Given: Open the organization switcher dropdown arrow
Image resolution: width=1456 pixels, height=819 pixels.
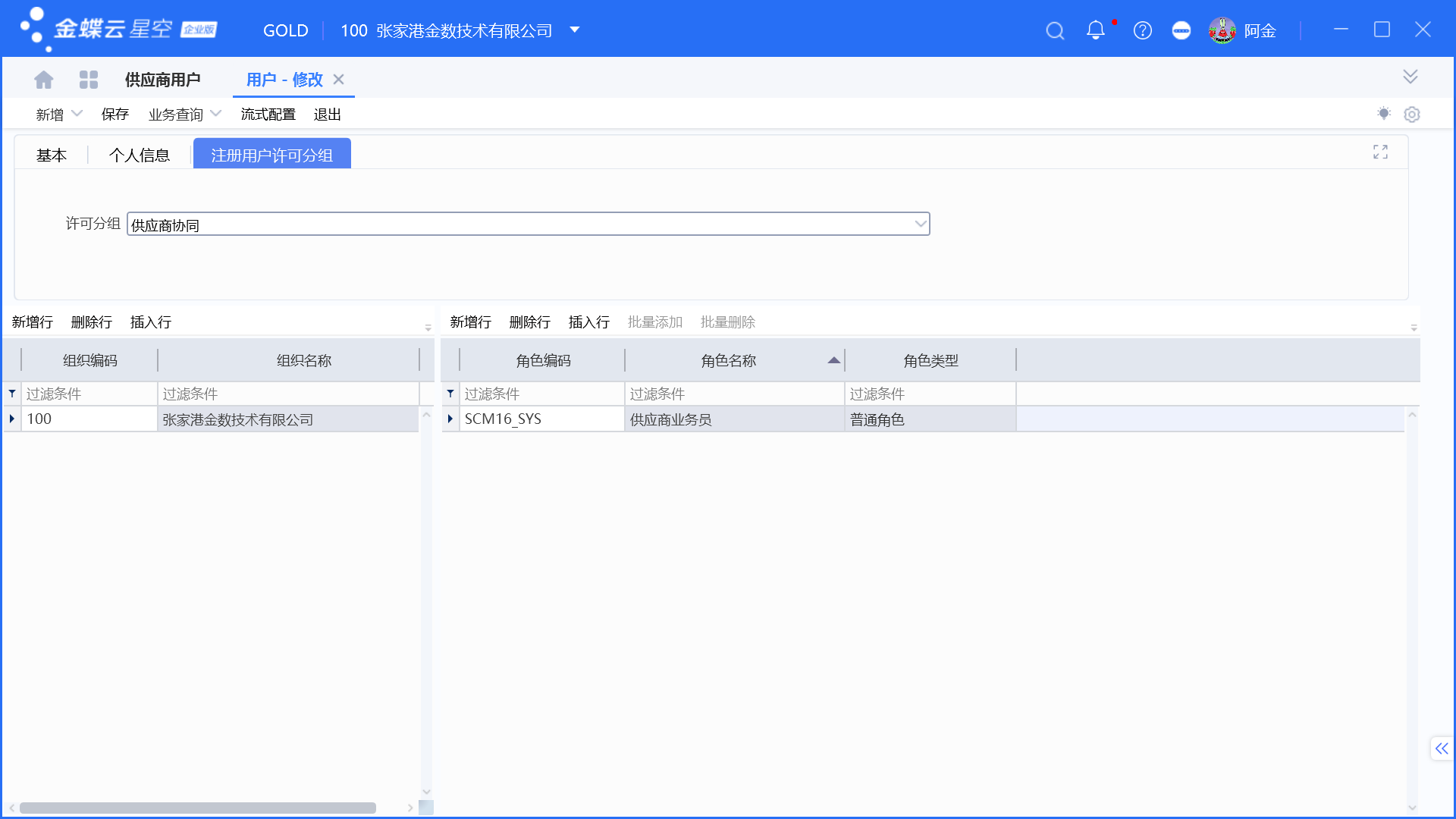Looking at the screenshot, I should (575, 30).
